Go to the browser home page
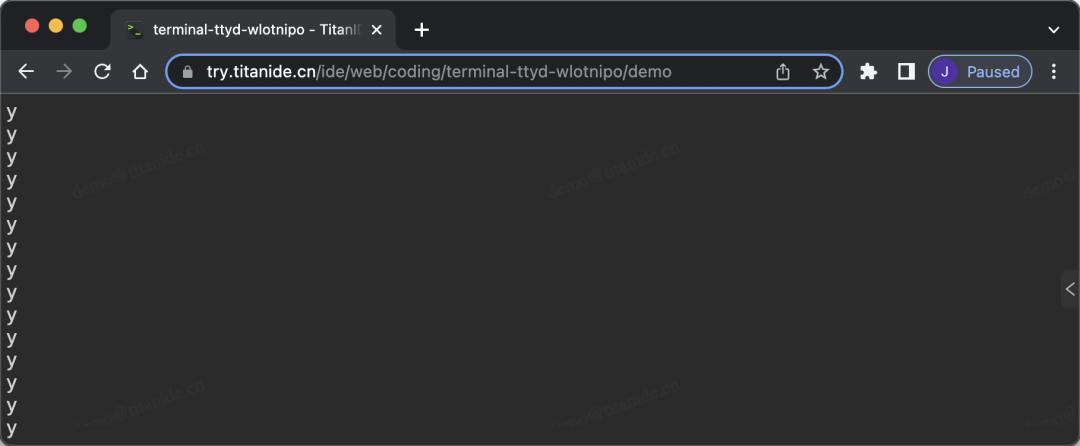 point(141,72)
